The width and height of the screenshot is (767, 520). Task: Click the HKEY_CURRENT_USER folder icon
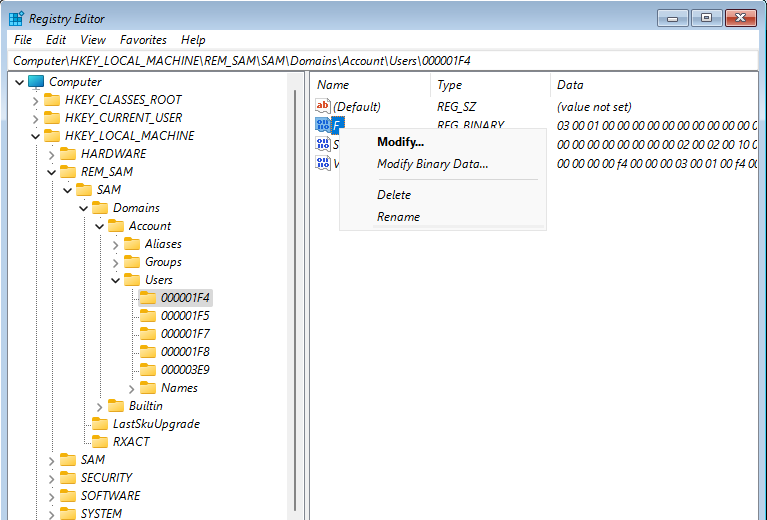pos(52,118)
